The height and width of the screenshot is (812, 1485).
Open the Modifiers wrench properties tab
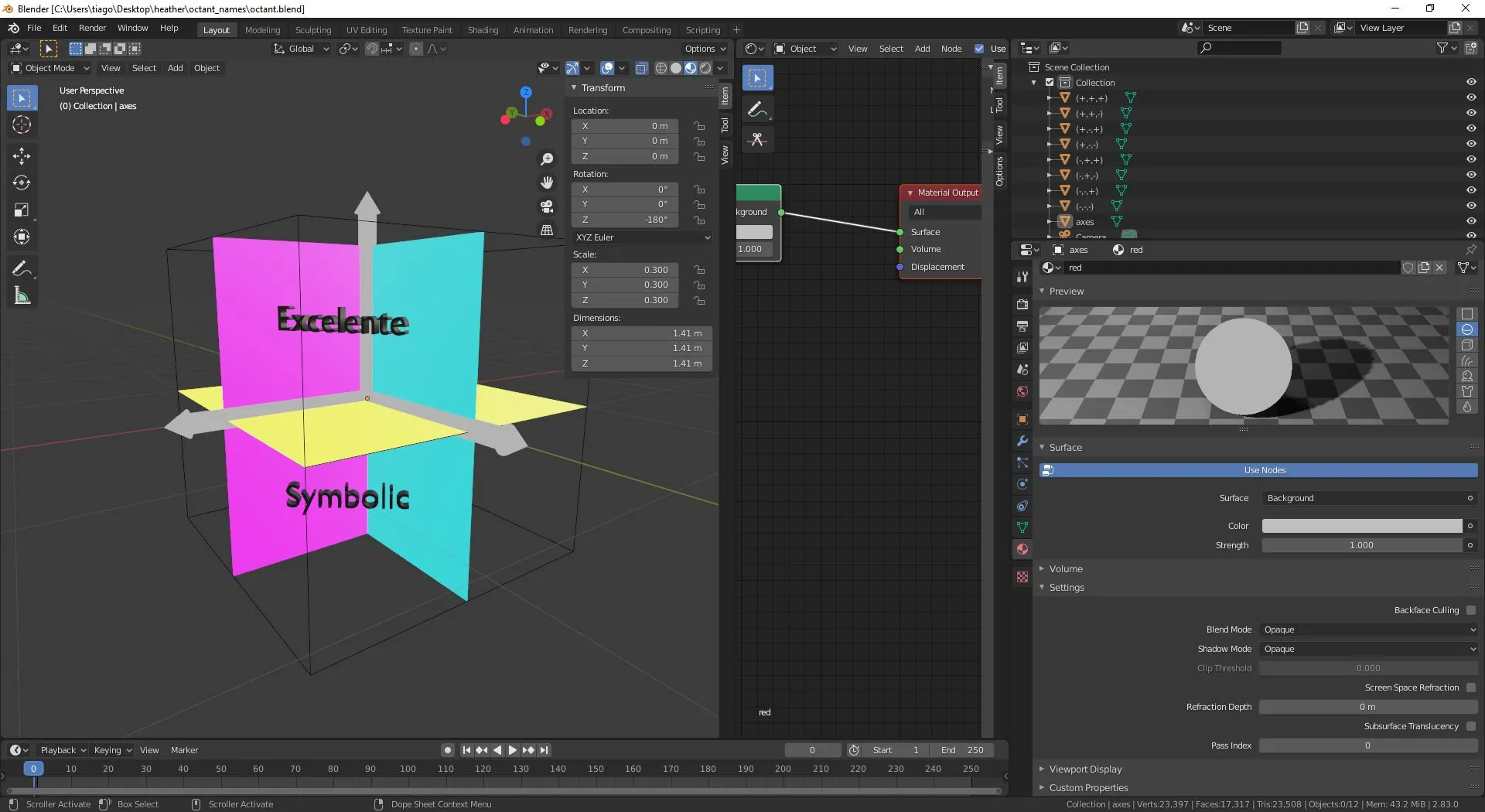(x=1022, y=441)
